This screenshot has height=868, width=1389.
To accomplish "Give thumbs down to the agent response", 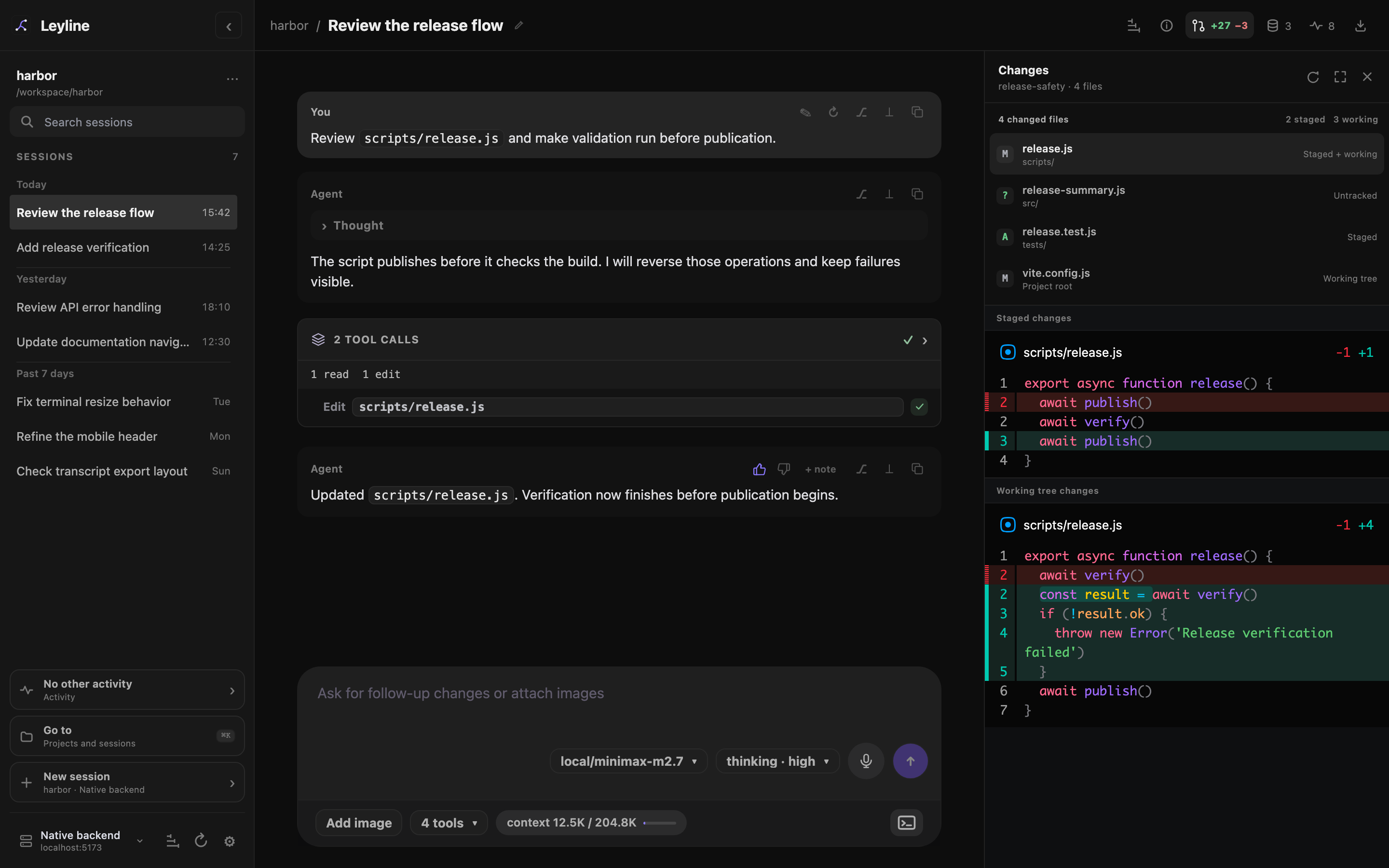I will point(783,469).
